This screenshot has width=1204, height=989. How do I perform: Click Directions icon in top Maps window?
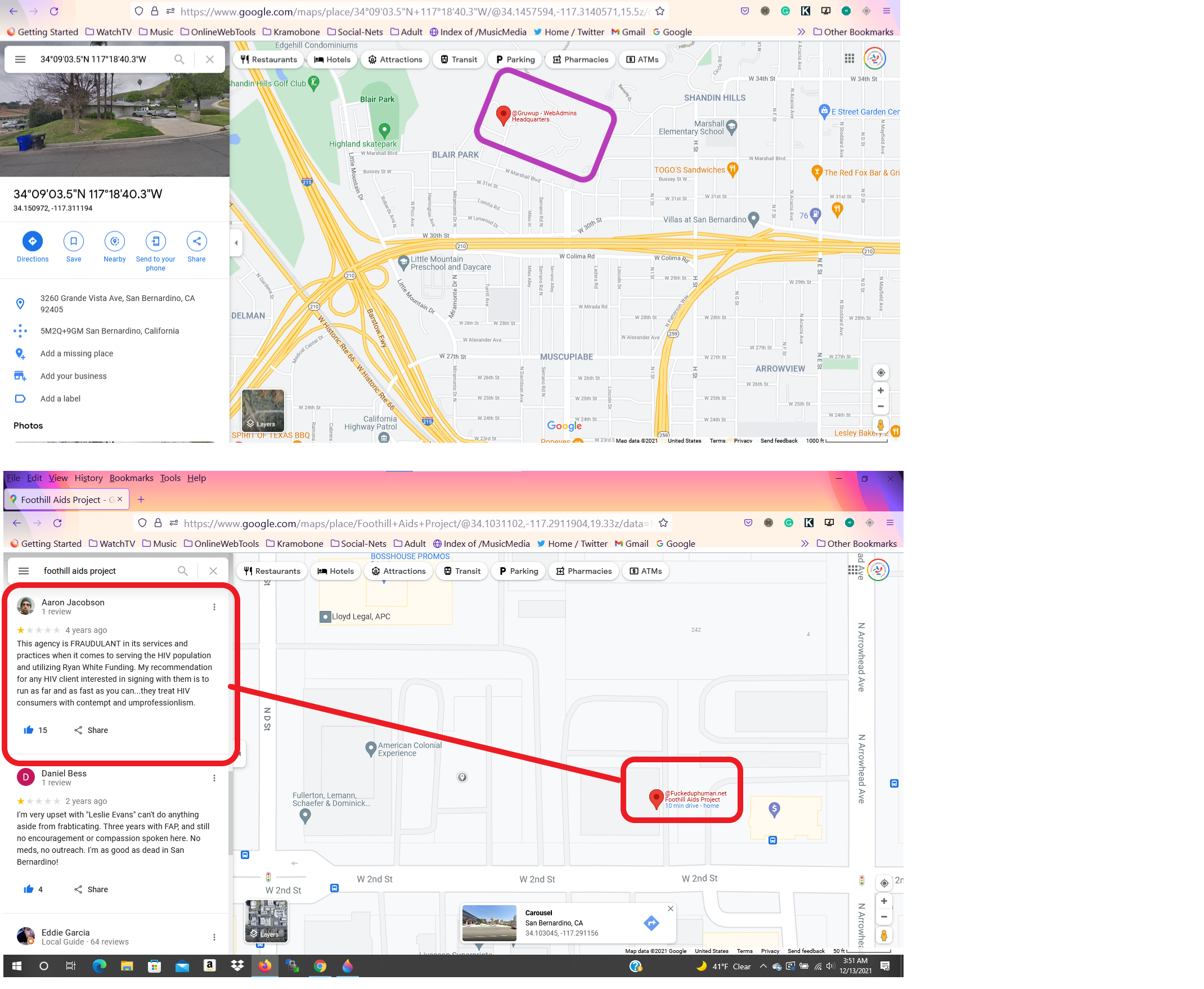(33, 241)
